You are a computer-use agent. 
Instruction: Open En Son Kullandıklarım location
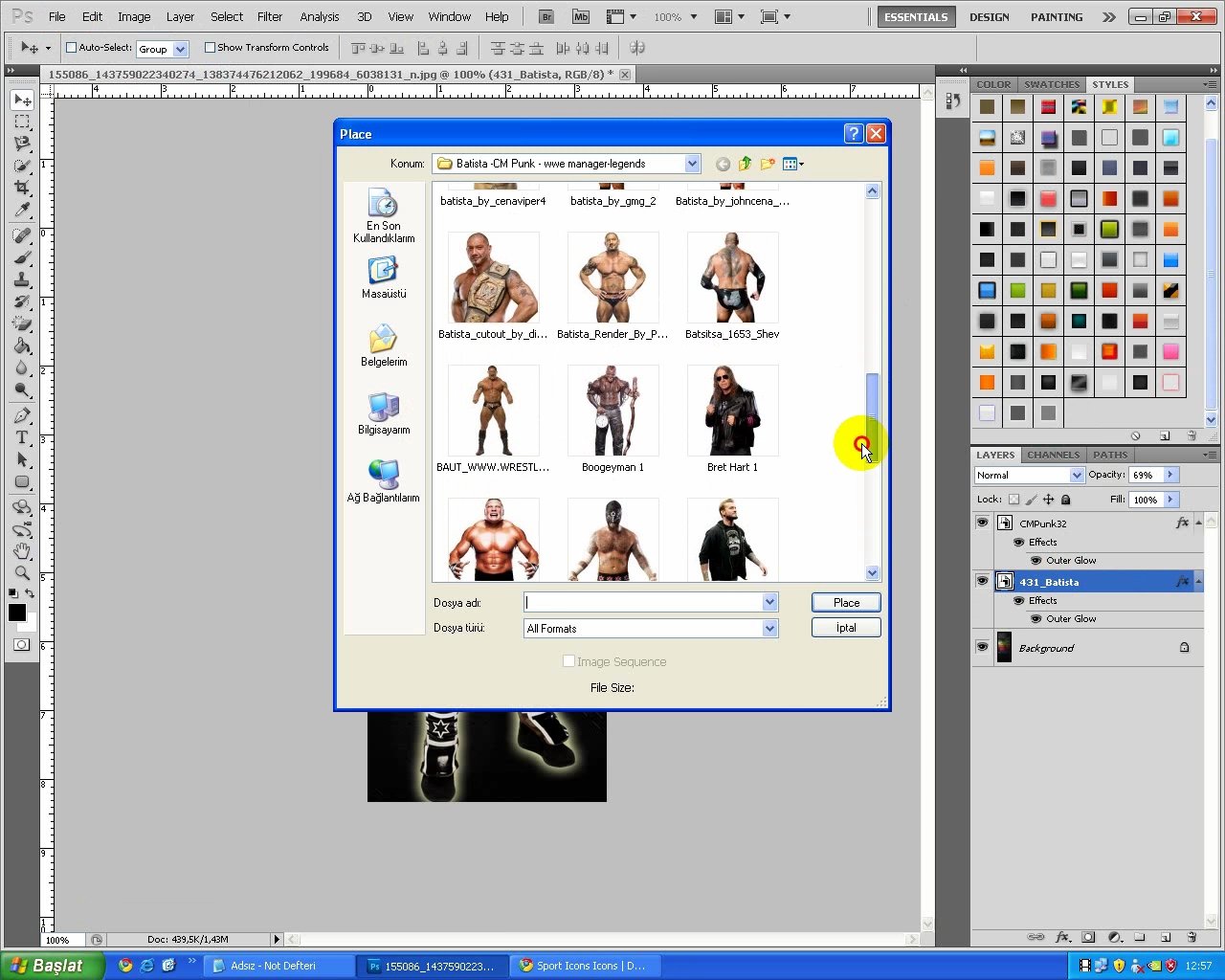383,216
